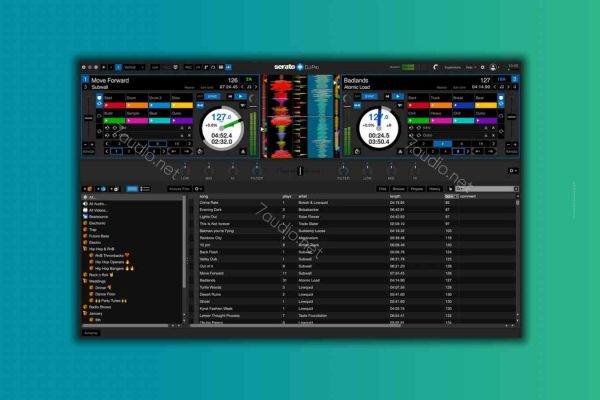The width and height of the screenshot is (600, 400).
Task: Trigger the cyan hot cue on deck 2
Action: coord(463,121)
